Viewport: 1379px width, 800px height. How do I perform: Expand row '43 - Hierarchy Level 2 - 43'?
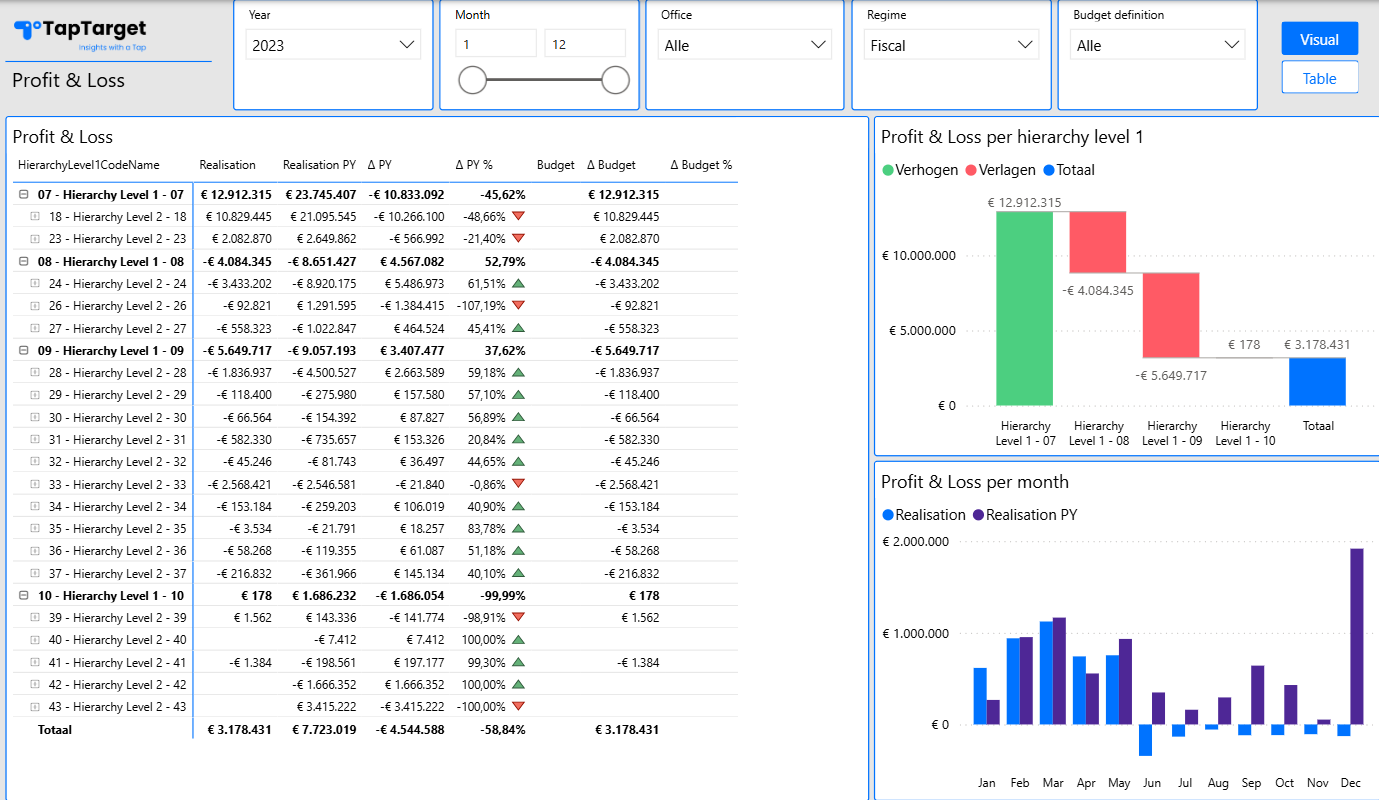pyautogui.click(x=32, y=706)
